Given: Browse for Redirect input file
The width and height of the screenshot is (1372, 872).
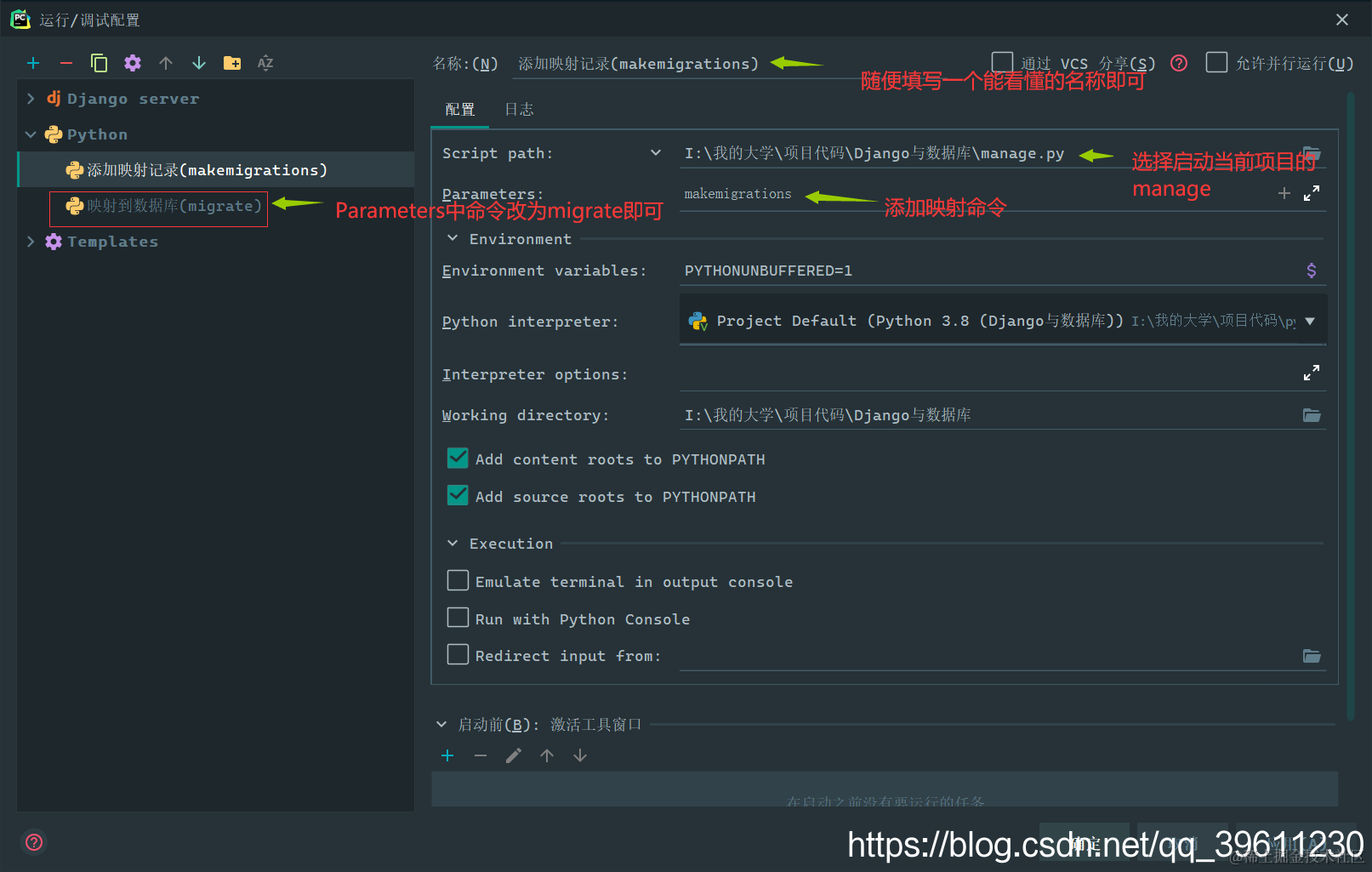Looking at the screenshot, I should [1312, 656].
